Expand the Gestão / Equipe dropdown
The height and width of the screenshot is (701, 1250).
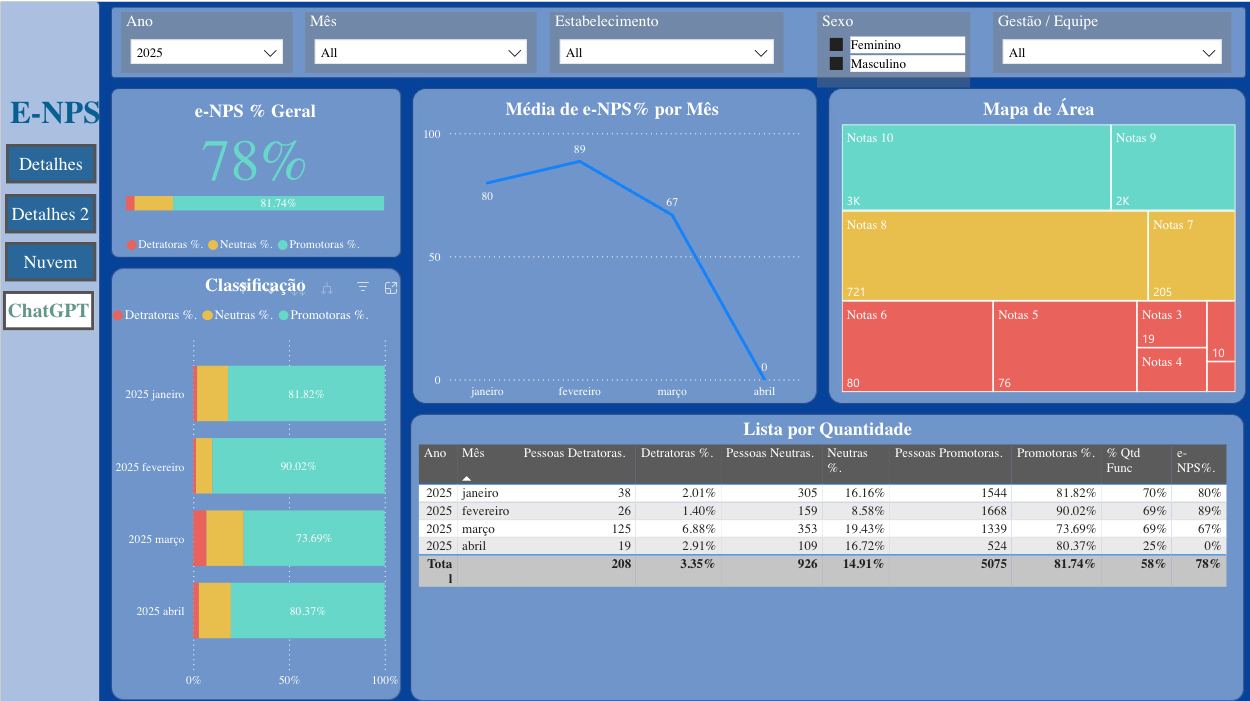tap(1111, 52)
